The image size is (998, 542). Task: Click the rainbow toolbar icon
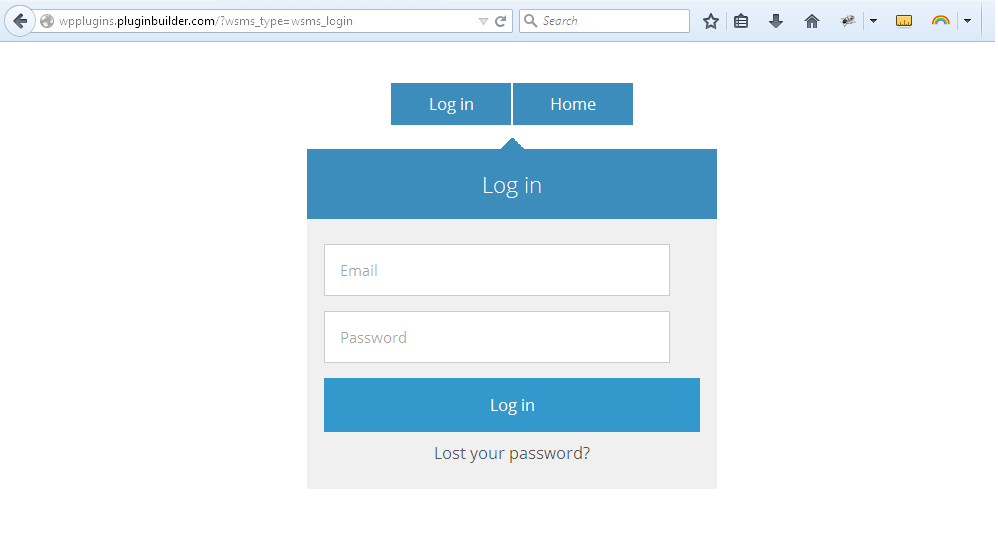(x=940, y=21)
